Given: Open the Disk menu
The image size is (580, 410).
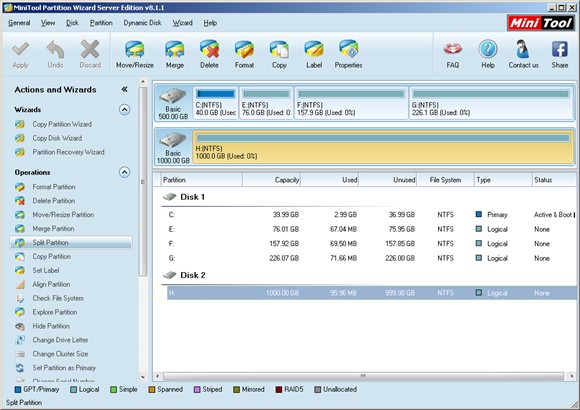Looking at the screenshot, I should (72, 23).
